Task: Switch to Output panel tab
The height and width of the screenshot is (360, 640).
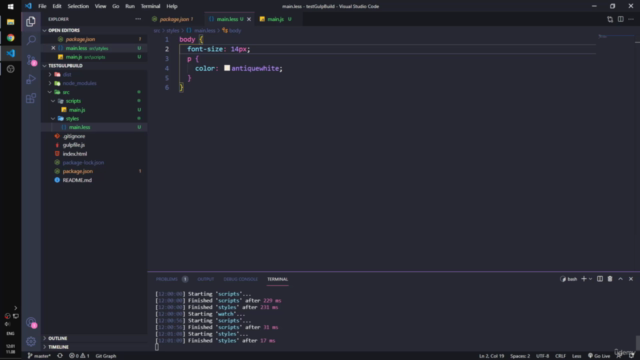Action: (x=205, y=279)
